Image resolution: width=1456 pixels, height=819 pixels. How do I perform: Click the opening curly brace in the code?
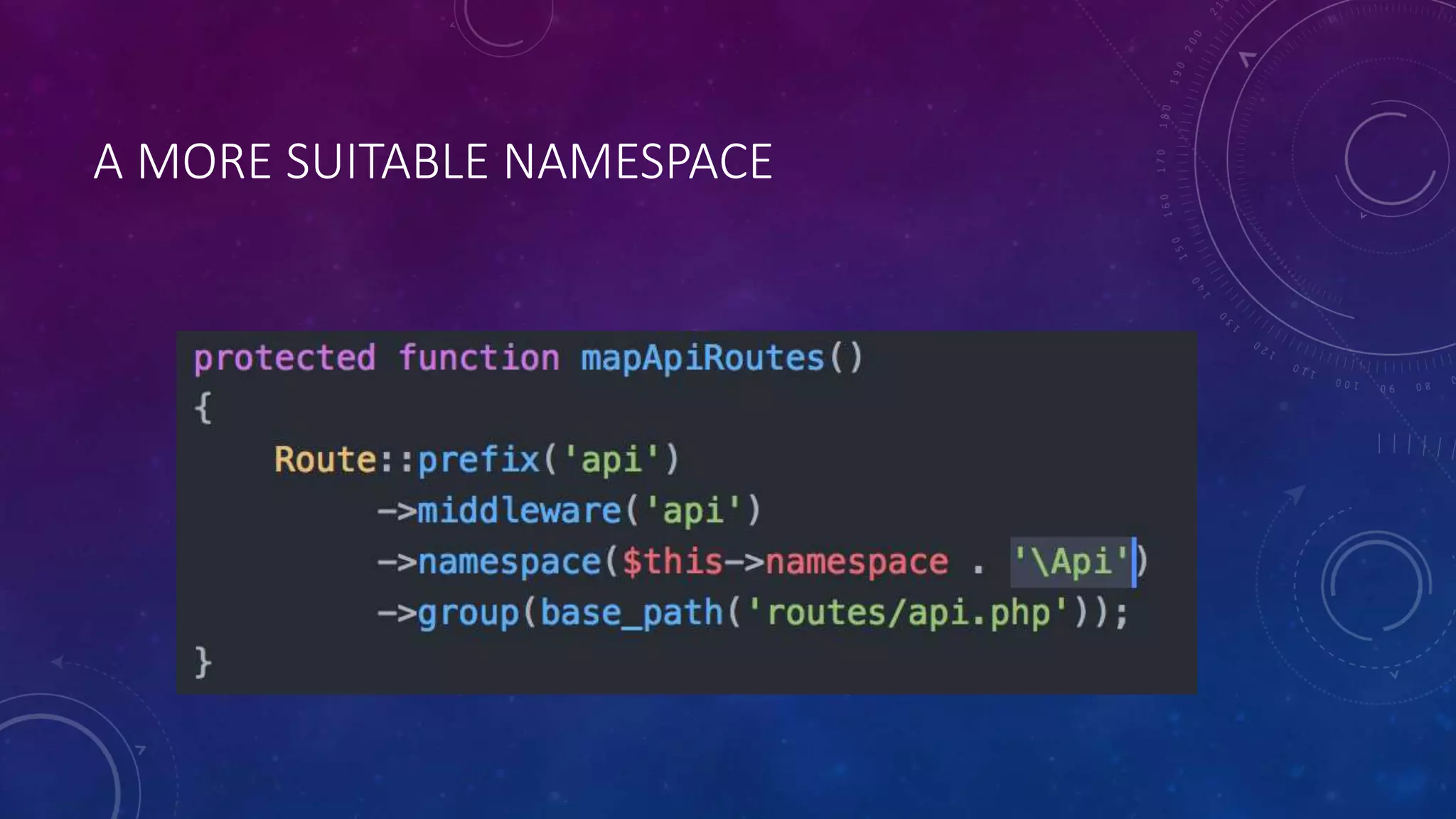[203, 409]
